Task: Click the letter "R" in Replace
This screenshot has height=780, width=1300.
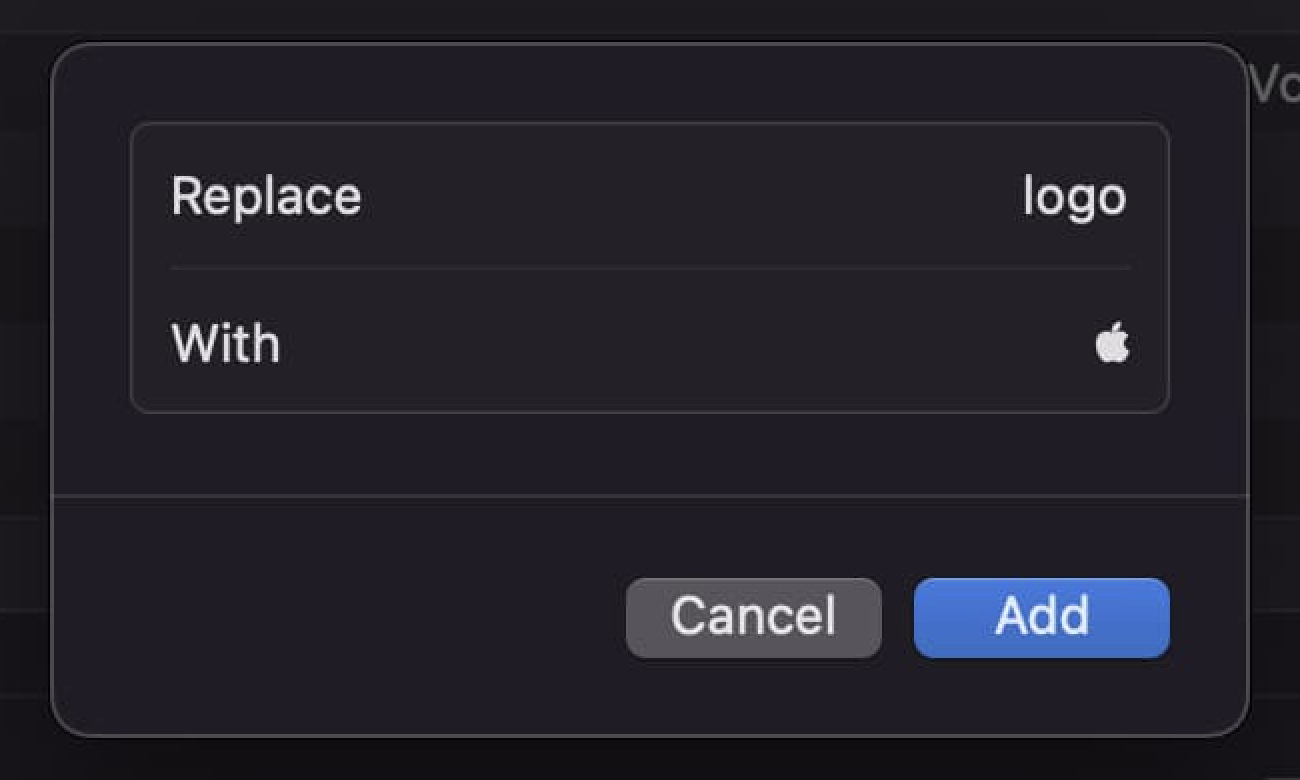Action: (x=184, y=196)
